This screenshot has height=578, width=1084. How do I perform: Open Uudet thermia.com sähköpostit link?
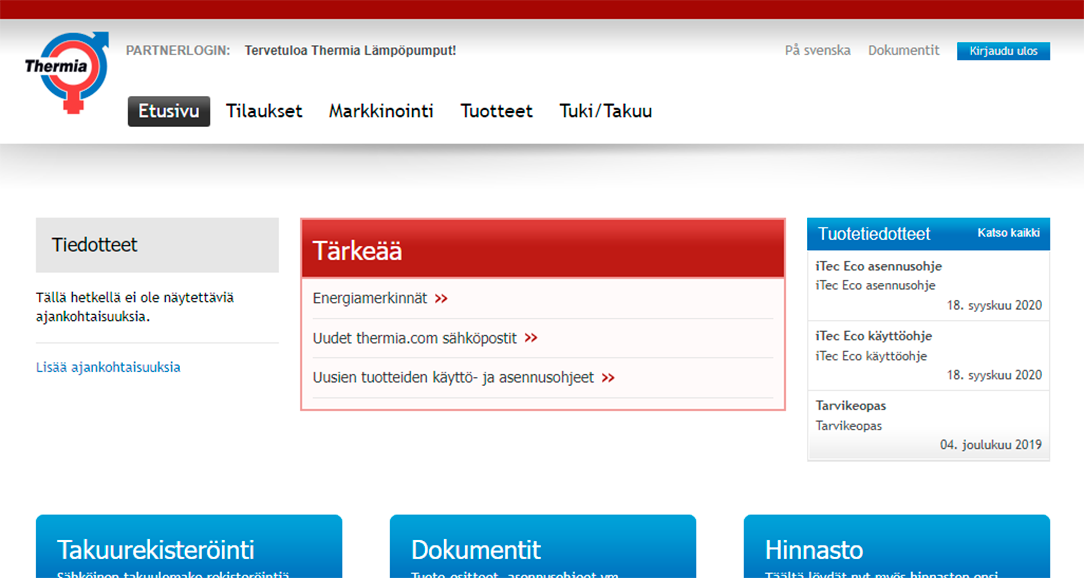tap(415, 338)
